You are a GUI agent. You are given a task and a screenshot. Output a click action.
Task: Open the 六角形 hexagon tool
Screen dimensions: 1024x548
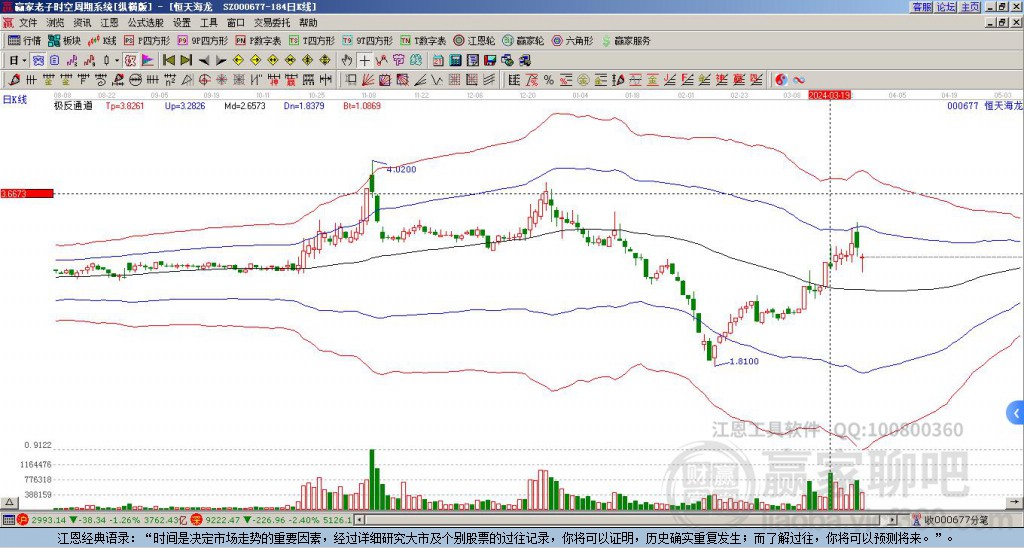tap(572, 40)
